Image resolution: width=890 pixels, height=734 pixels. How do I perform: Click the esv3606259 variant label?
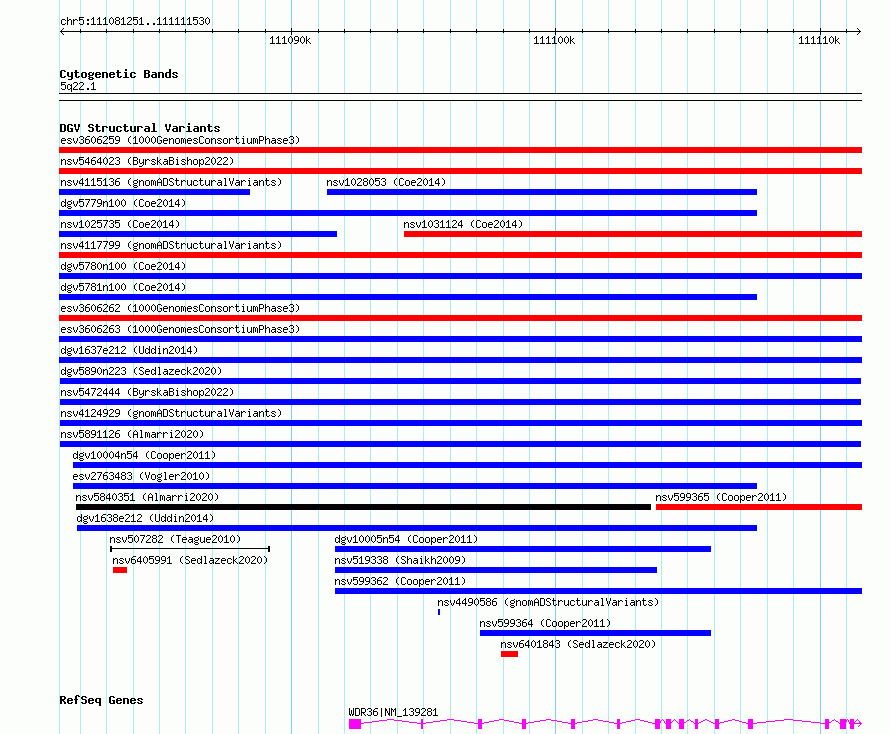click(x=180, y=140)
